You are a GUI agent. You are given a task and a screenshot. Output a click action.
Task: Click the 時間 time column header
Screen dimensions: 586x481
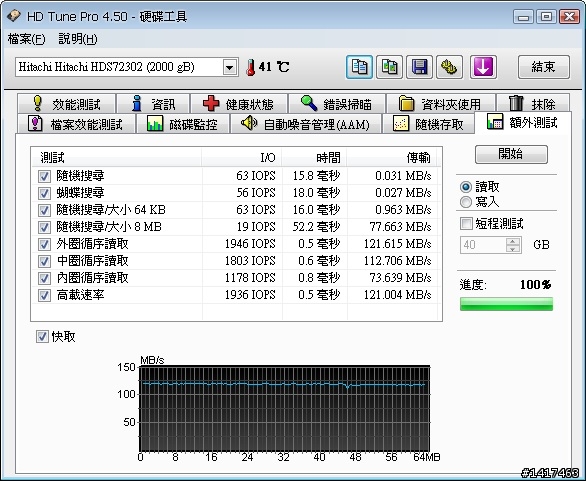pos(314,158)
